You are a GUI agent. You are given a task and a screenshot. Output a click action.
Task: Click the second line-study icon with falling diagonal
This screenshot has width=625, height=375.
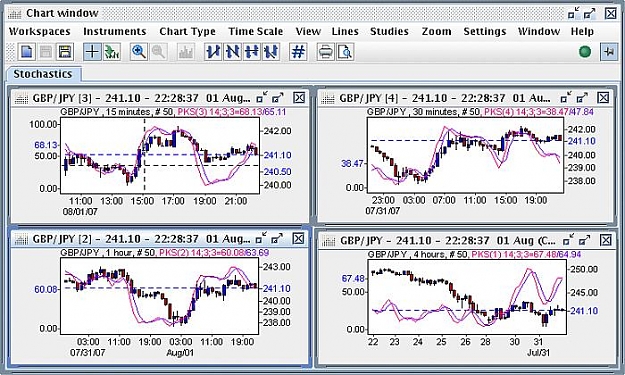point(232,52)
